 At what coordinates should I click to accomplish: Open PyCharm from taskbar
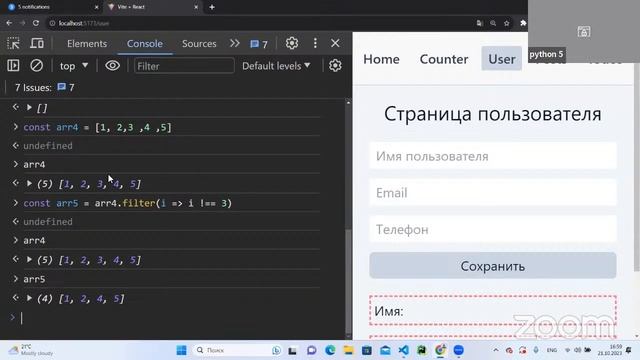click(422, 350)
